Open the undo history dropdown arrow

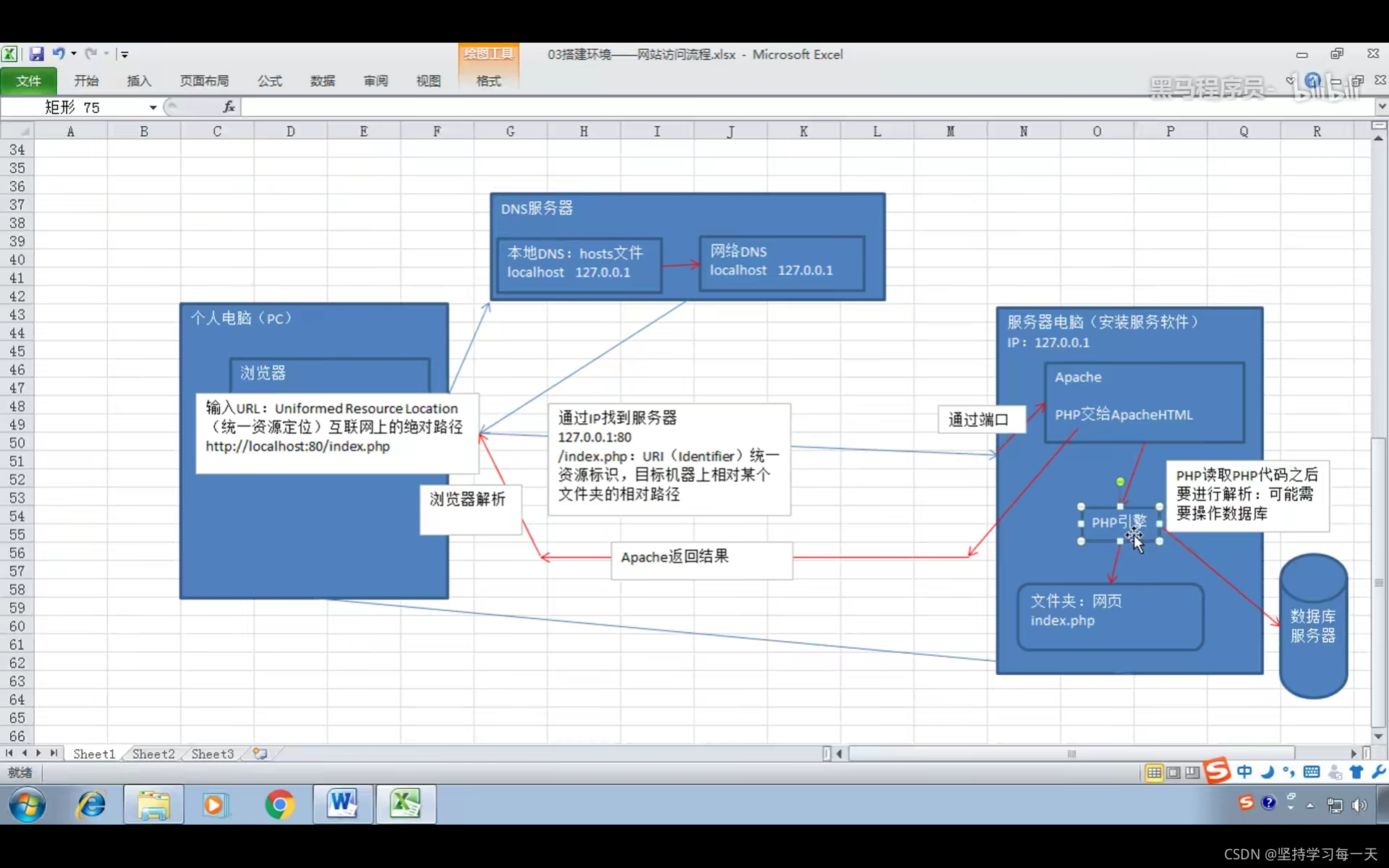pos(74,54)
